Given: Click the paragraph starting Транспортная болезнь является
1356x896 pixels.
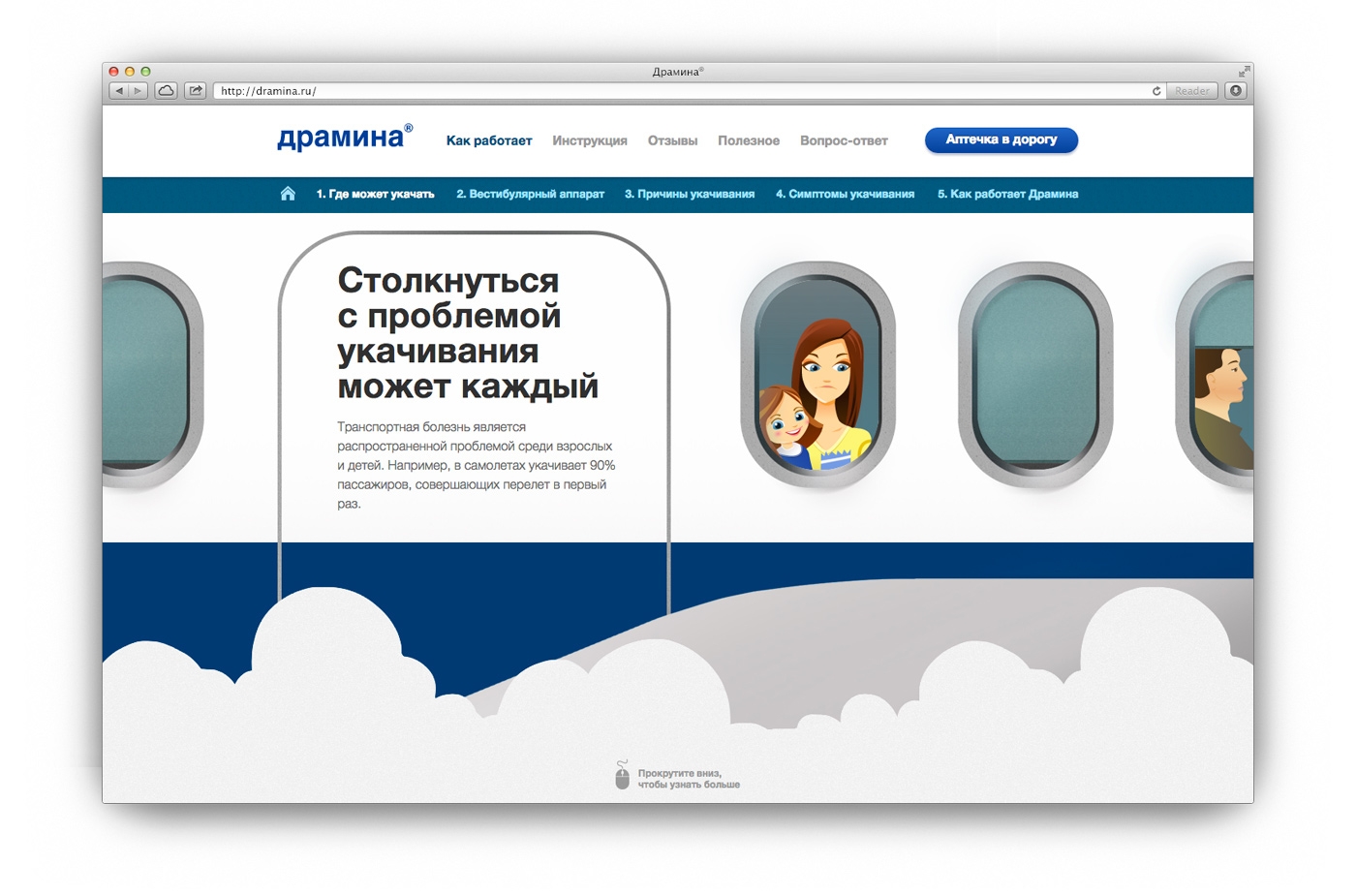Looking at the screenshot, I should tap(477, 465).
